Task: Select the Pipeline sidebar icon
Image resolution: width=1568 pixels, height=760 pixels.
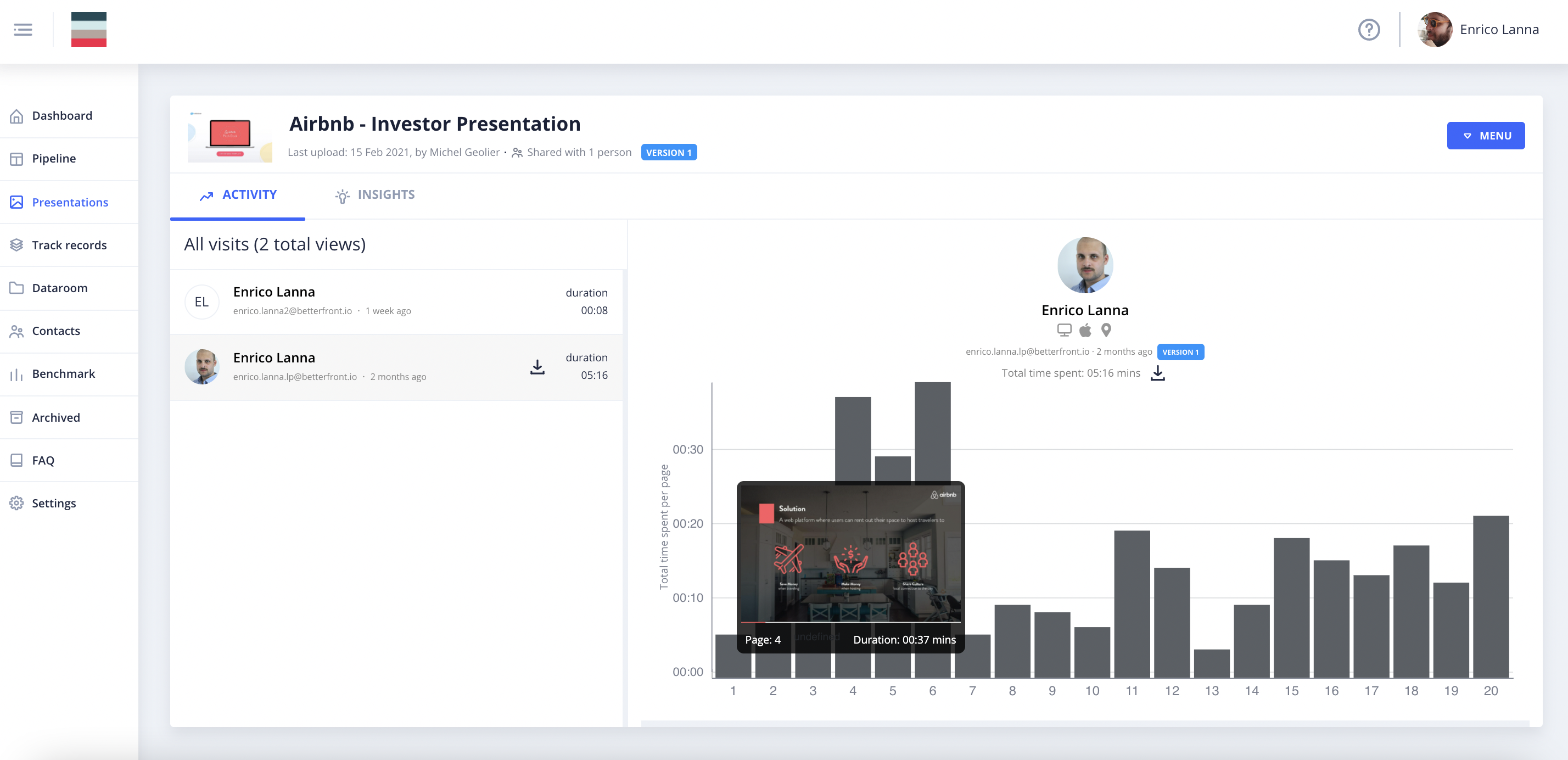Action: pyautogui.click(x=17, y=158)
